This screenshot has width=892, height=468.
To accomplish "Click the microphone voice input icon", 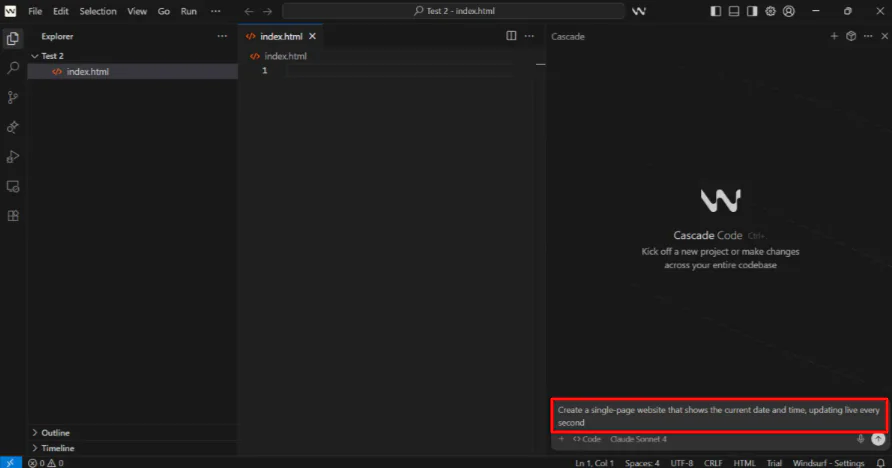I will (861, 439).
